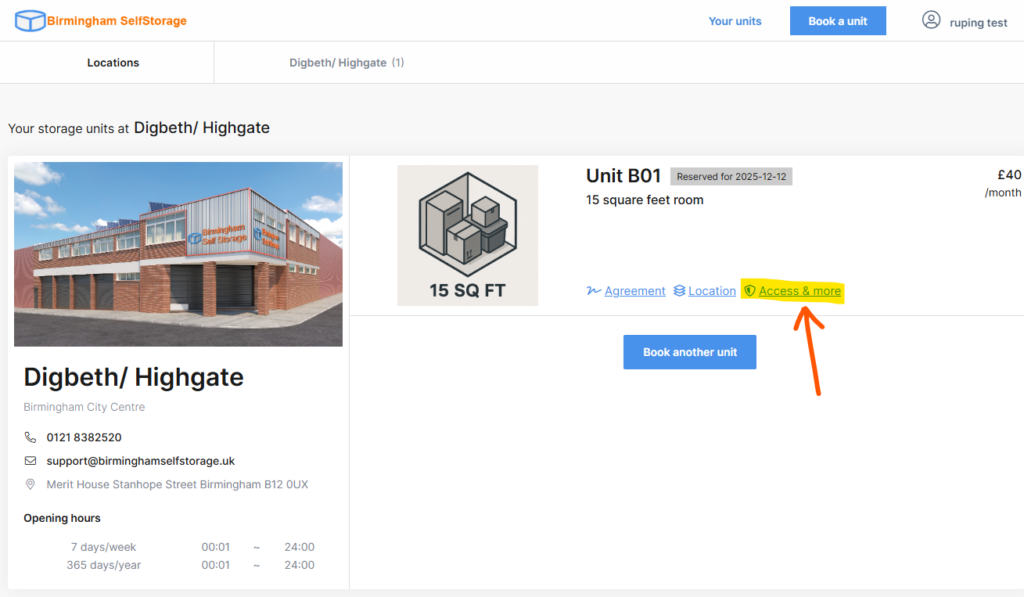The width and height of the screenshot is (1024, 597).
Task: Click the email envelope icon
Action: tap(31, 461)
